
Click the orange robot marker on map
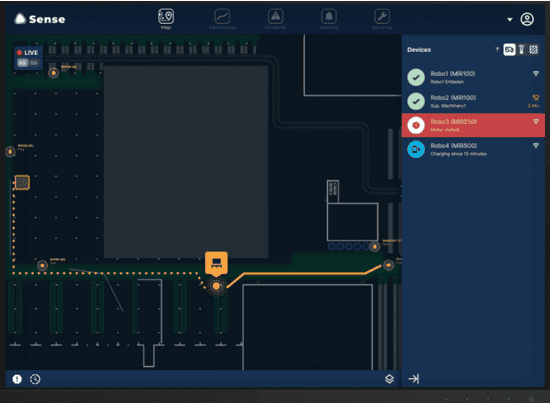coord(216,263)
